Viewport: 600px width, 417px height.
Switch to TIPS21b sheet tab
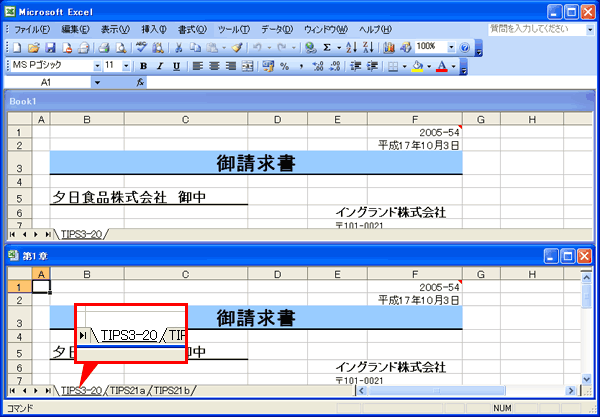pos(172,390)
